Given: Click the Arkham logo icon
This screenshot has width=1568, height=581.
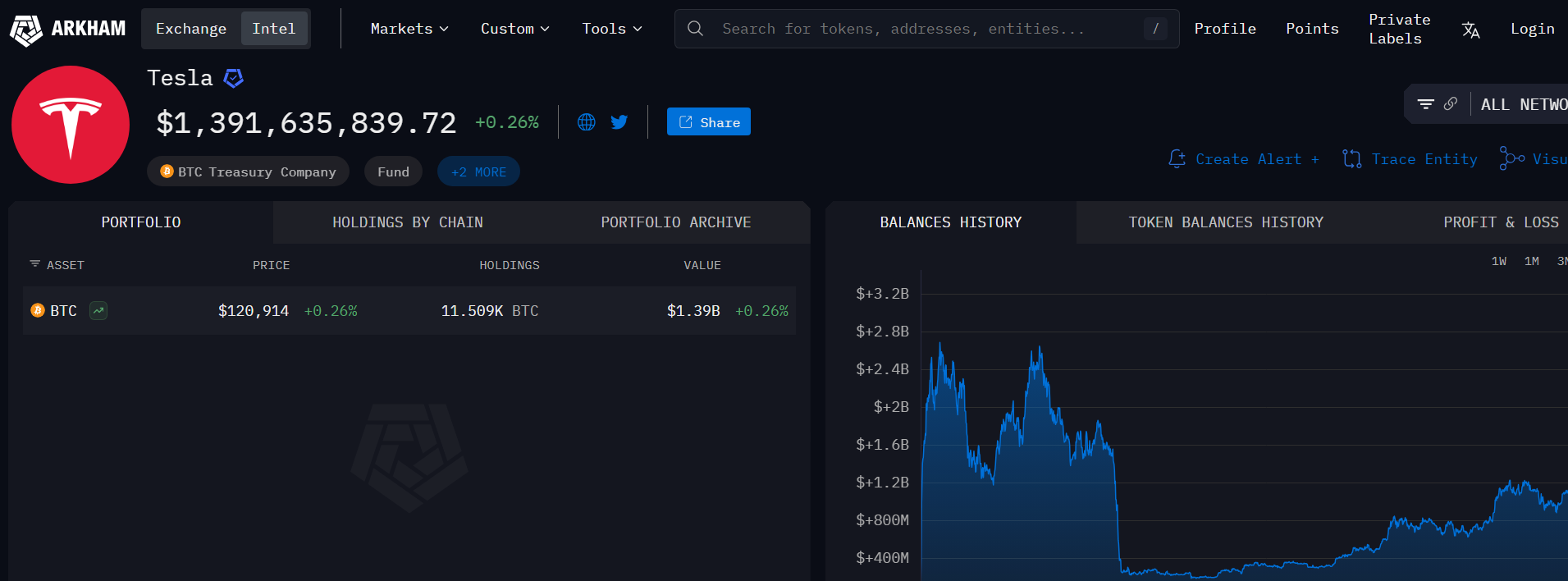Looking at the screenshot, I should (x=25, y=30).
